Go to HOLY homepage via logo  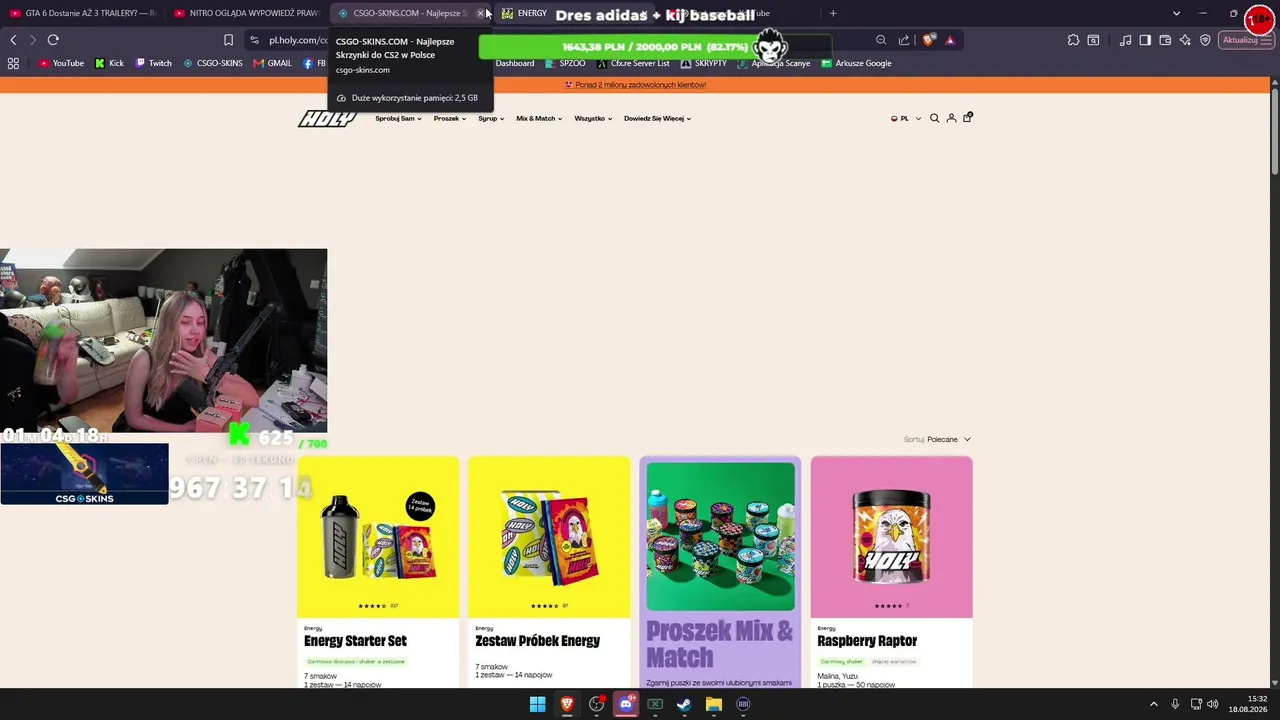pos(327,118)
